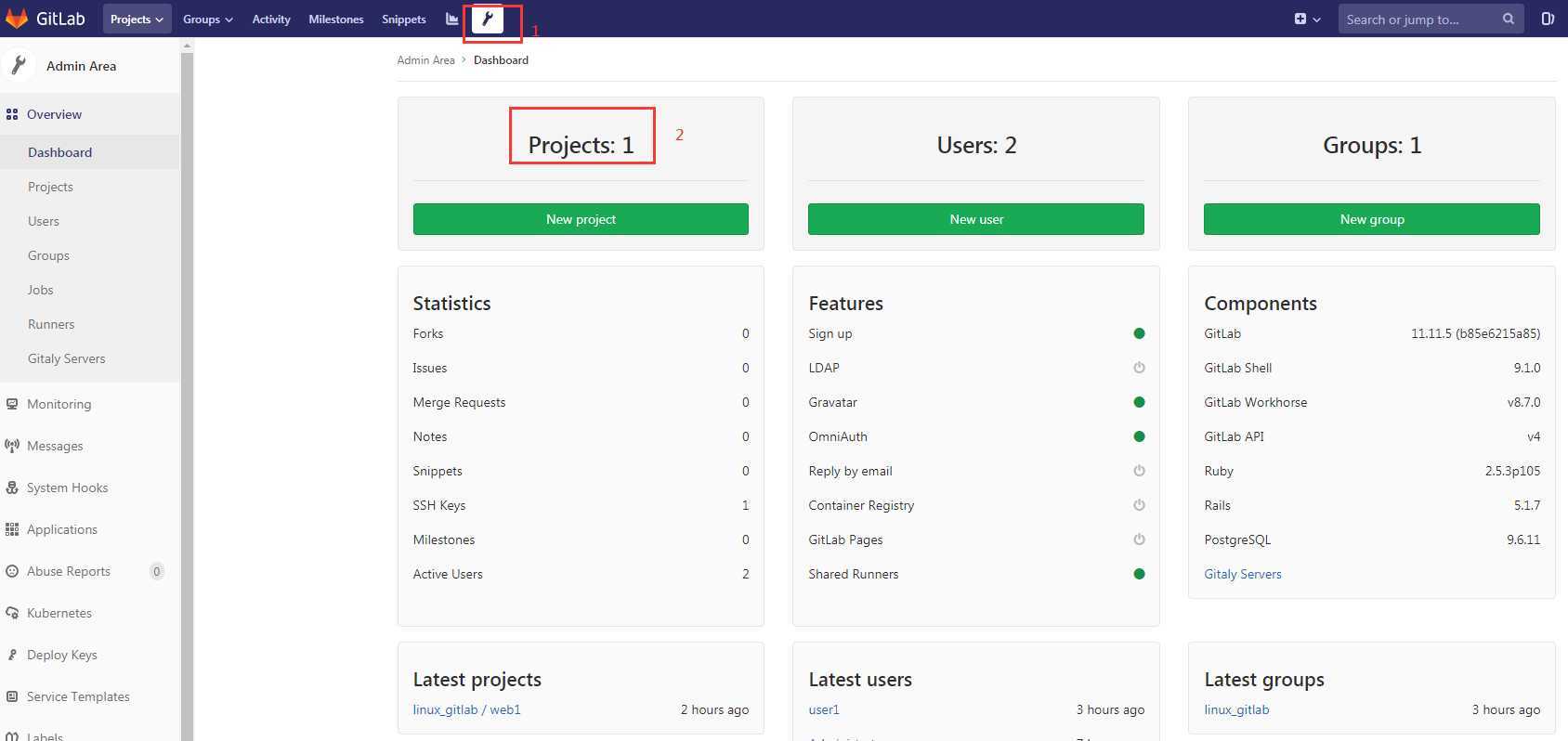The image size is (1568, 741).
Task: Click the Reply by email power icon
Action: coord(1139,471)
